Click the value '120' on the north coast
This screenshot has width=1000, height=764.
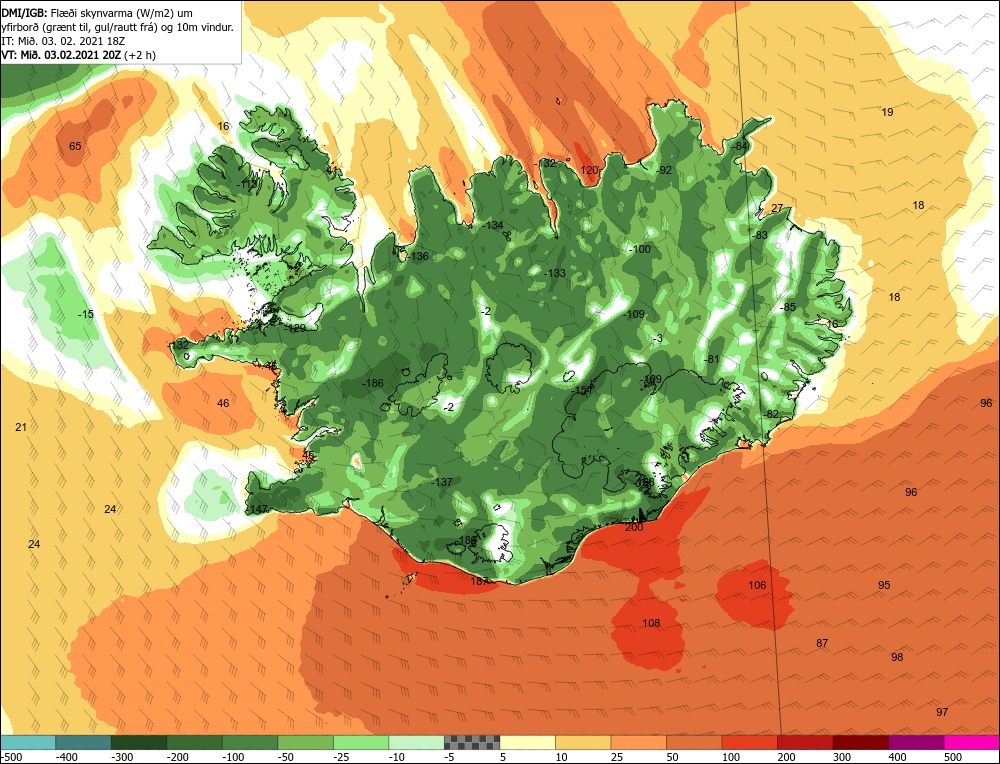coord(589,170)
